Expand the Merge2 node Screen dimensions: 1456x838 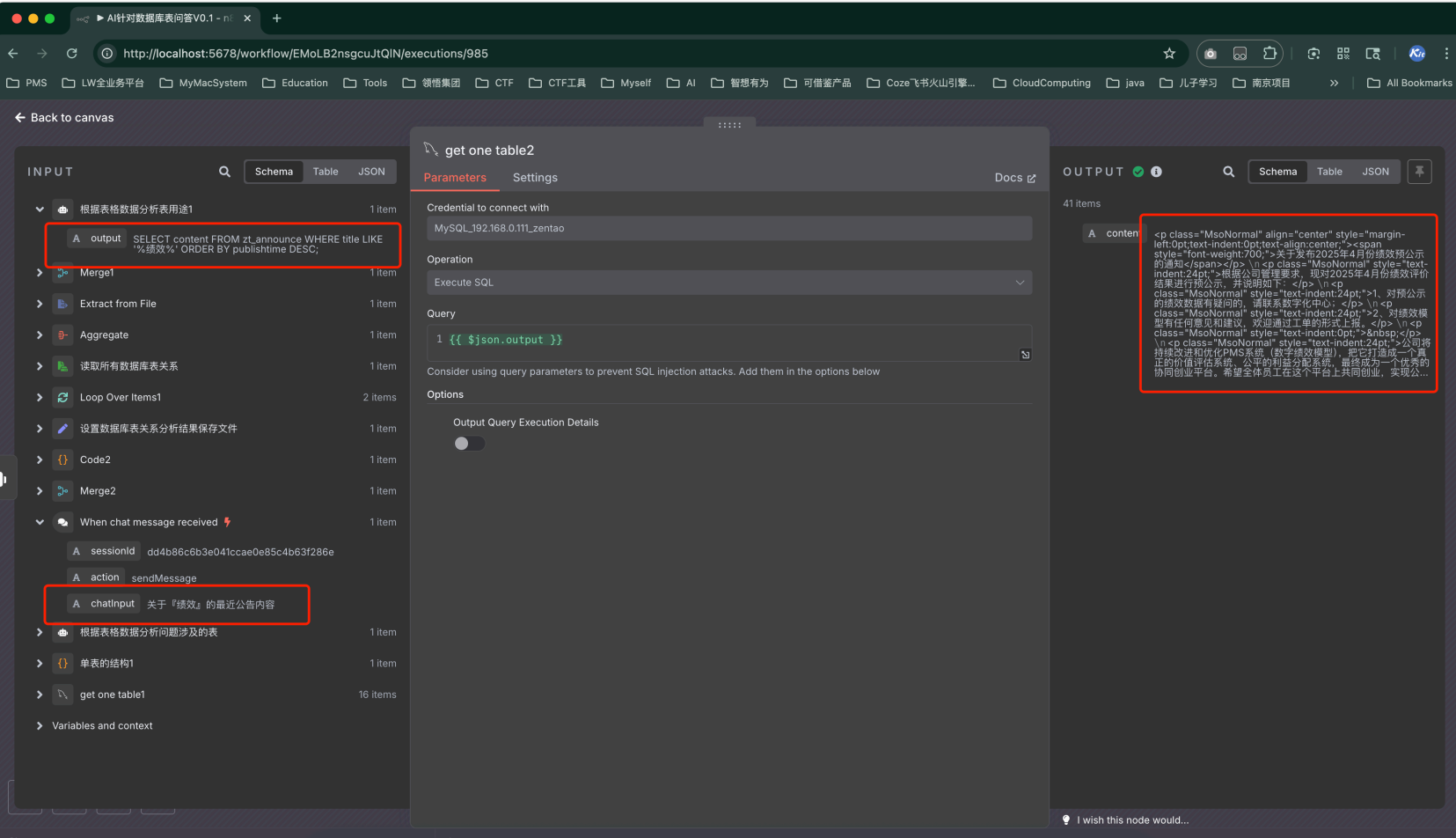coord(40,491)
